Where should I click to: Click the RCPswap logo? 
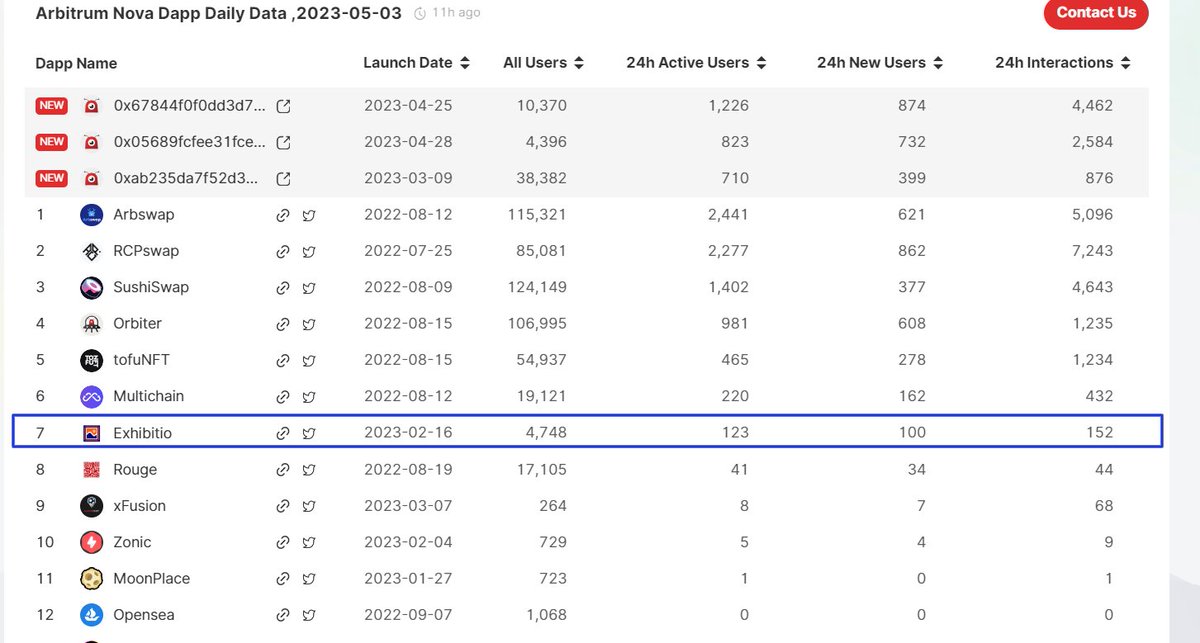(x=91, y=251)
